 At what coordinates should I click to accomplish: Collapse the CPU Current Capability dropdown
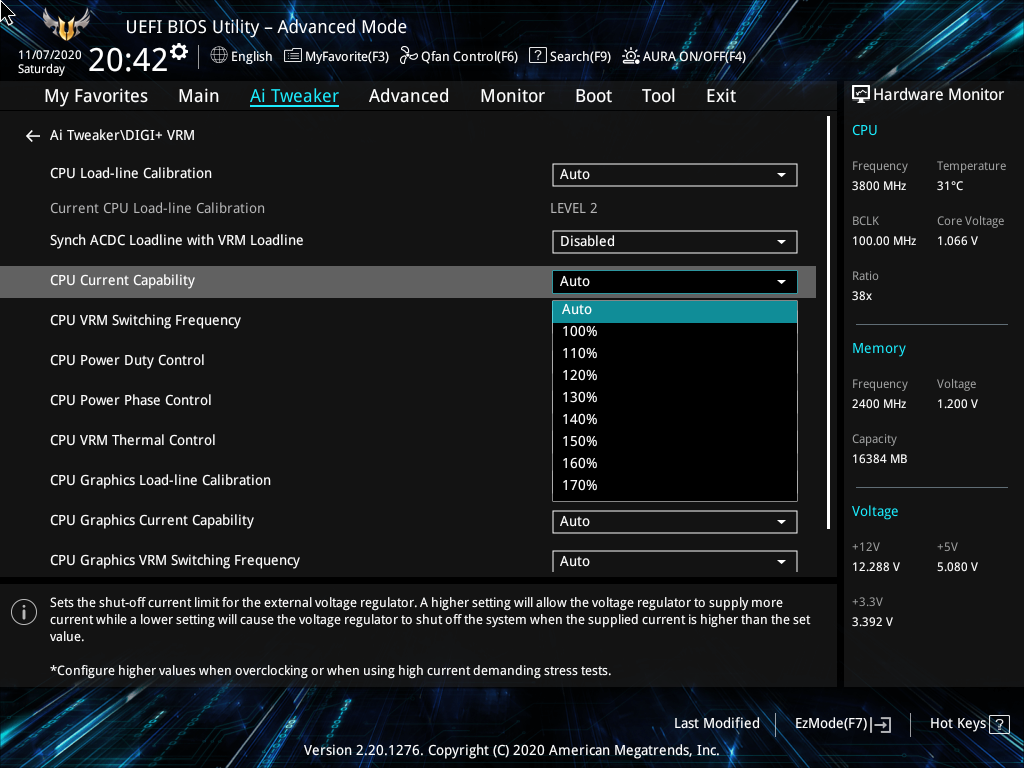click(675, 281)
